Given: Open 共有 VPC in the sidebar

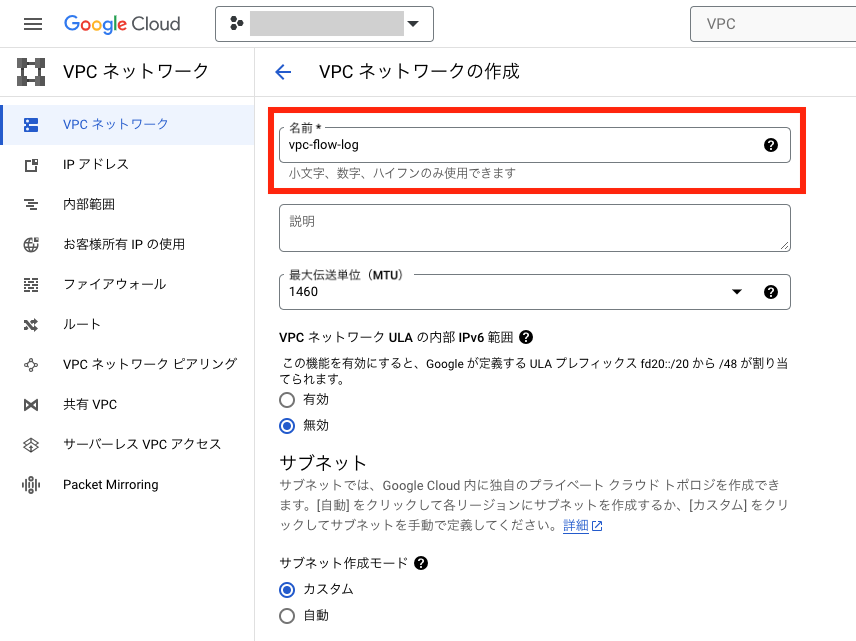Looking at the screenshot, I should coord(127,405).
